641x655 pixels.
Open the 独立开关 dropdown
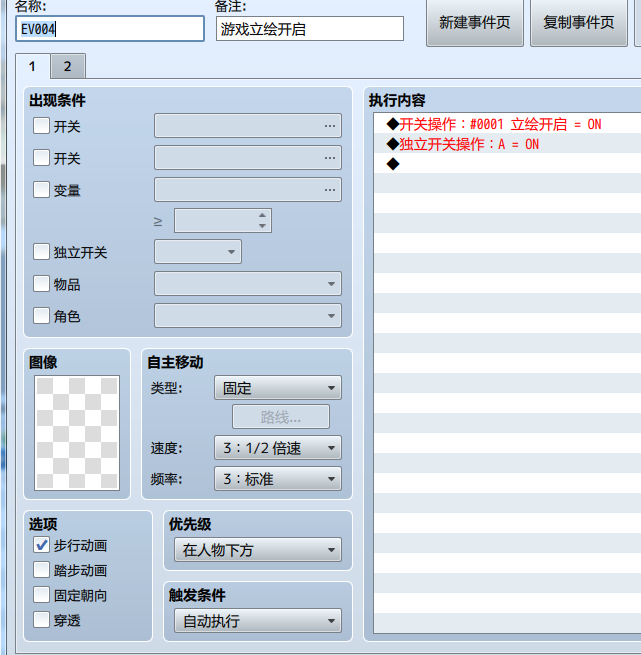click(x=198, y=252)
